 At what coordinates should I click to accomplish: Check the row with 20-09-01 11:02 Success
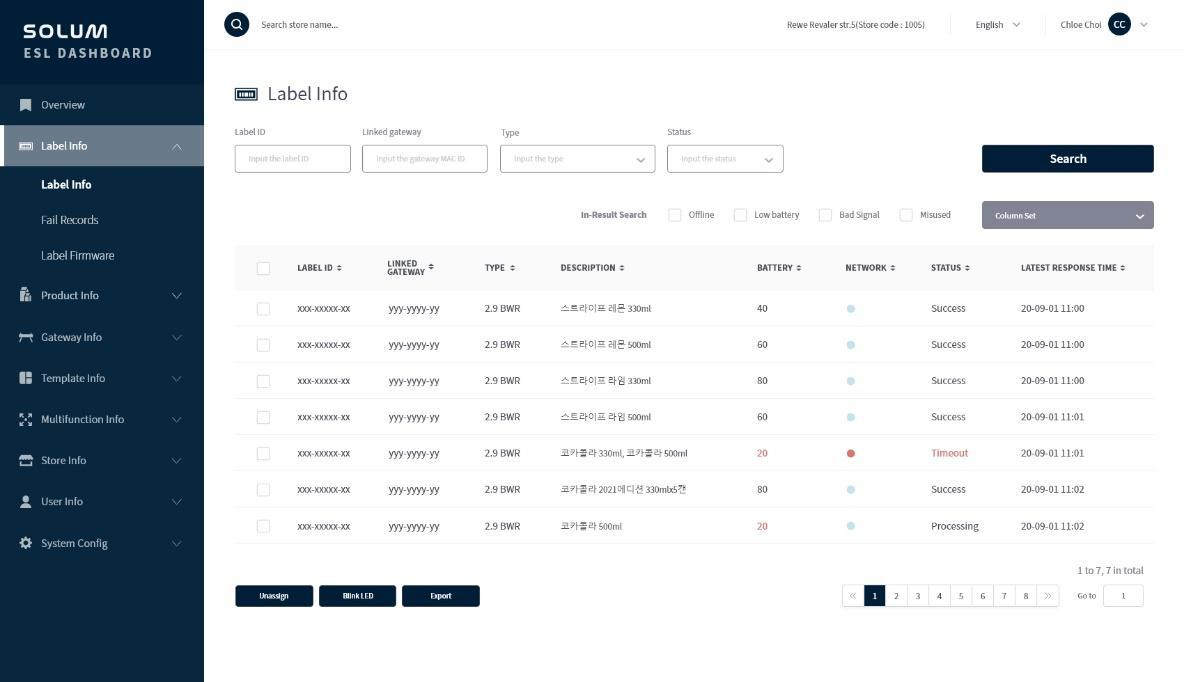coord(264,490)
